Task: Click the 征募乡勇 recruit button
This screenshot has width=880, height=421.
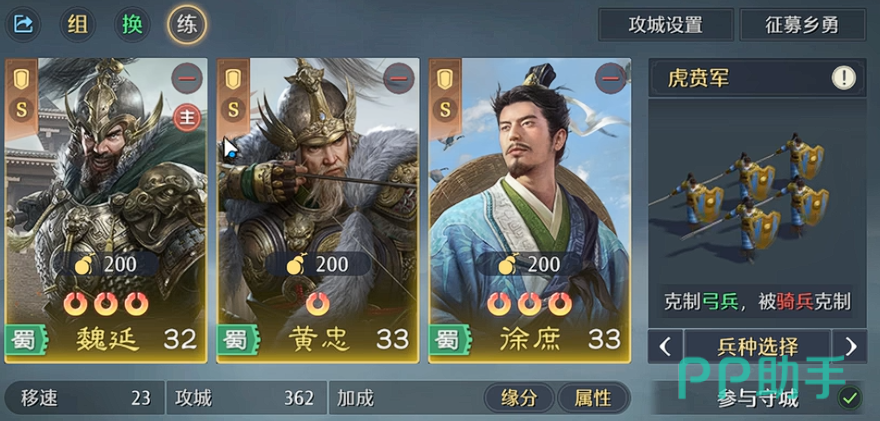Action: 803,25
